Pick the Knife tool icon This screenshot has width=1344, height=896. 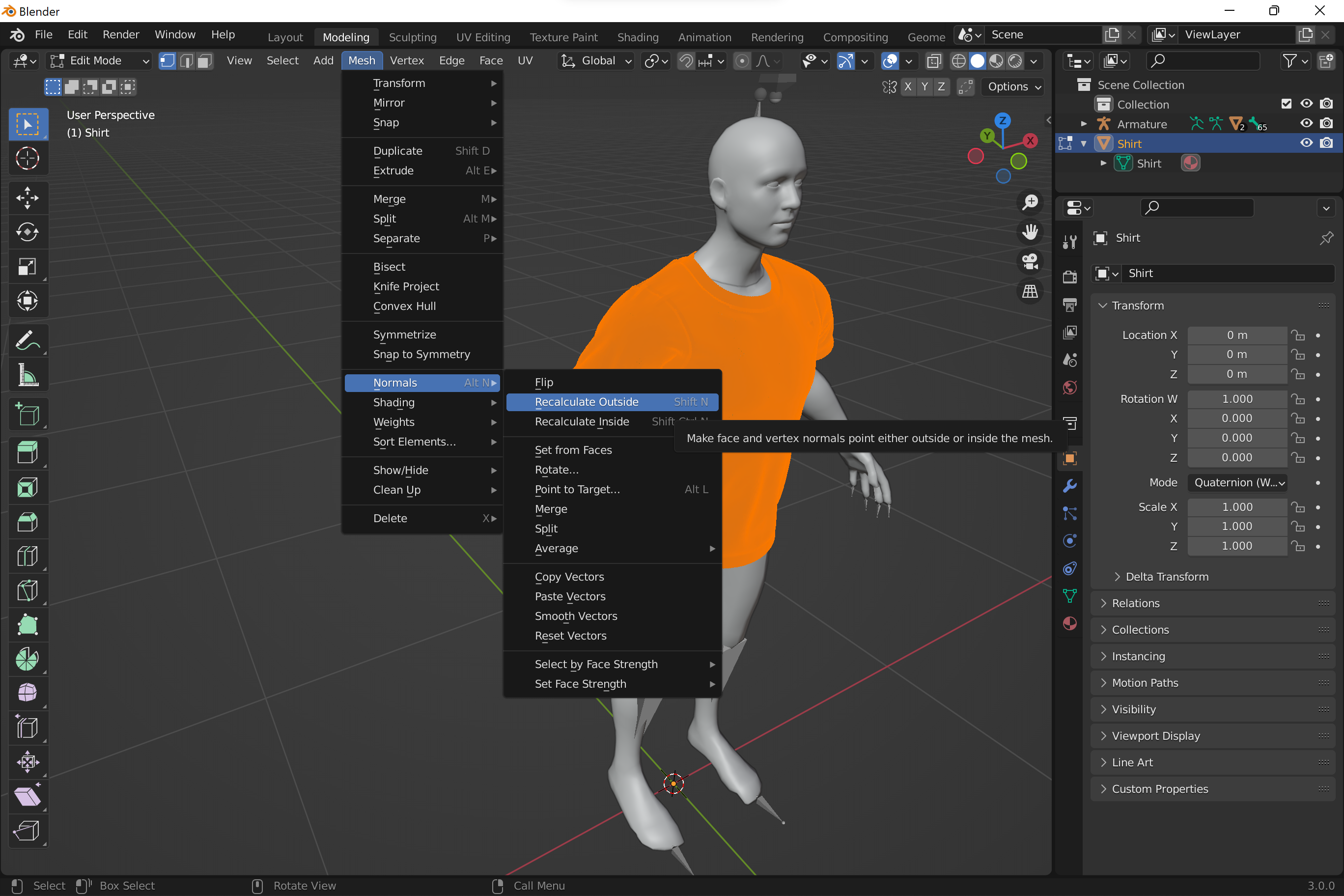27,590
